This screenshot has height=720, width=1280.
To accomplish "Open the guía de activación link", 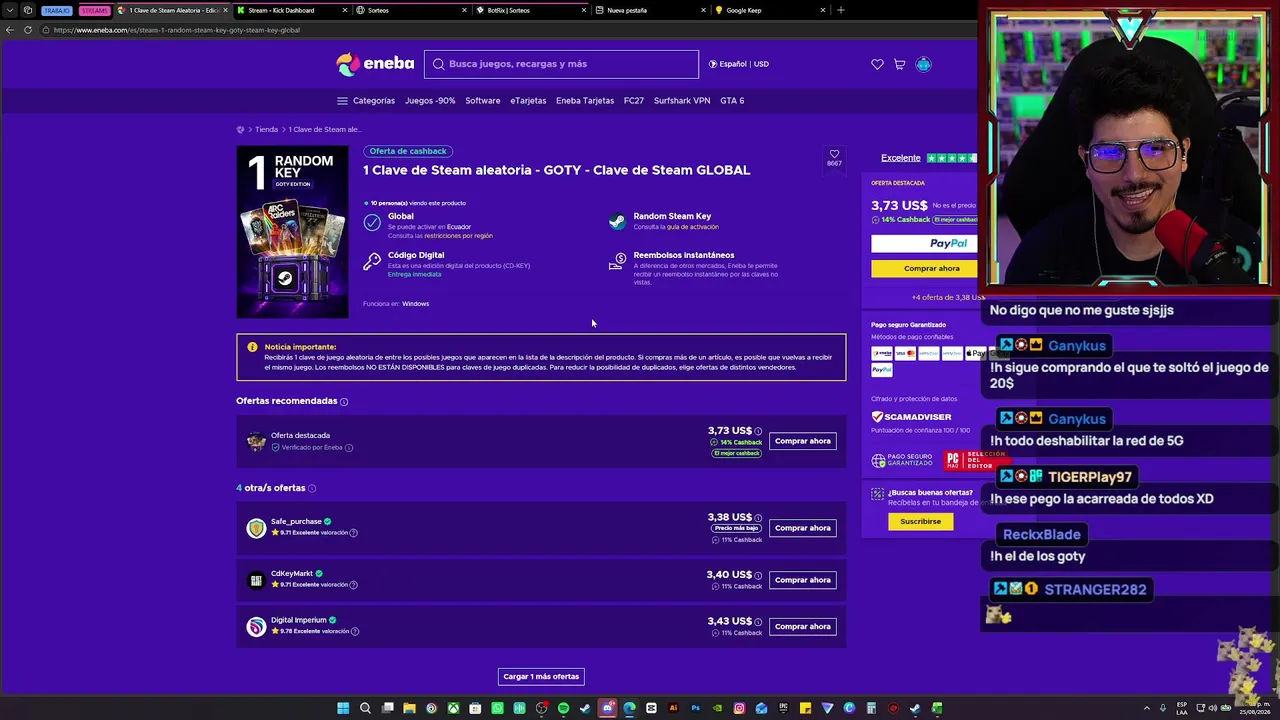I will point(693,227).
